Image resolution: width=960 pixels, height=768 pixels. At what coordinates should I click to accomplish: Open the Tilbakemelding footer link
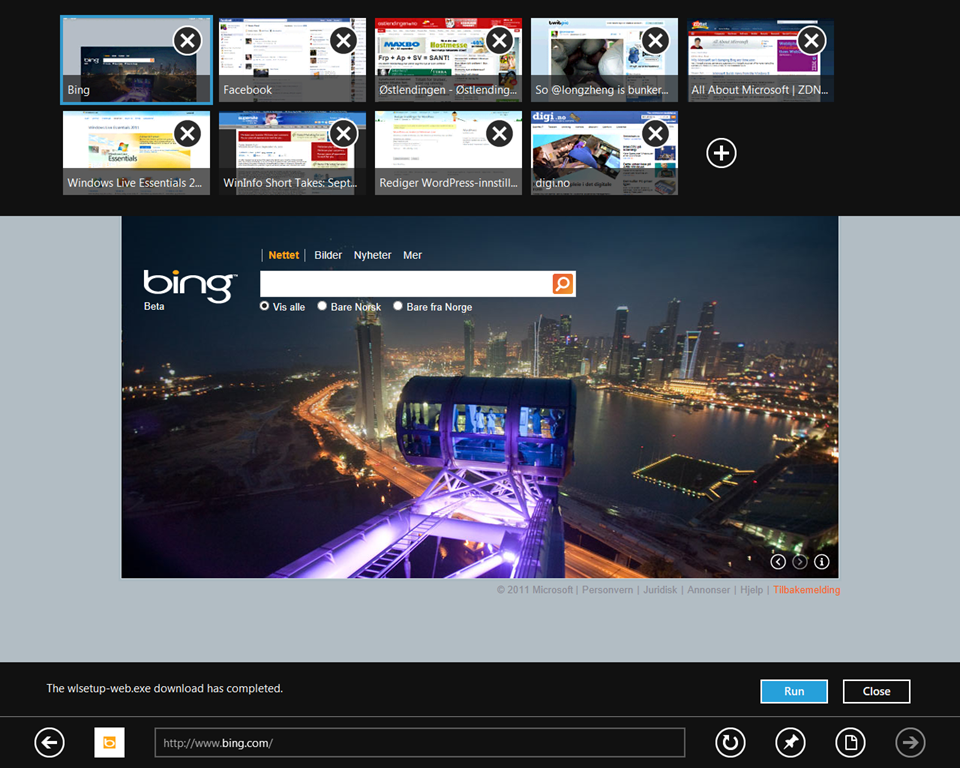point(806,590)
